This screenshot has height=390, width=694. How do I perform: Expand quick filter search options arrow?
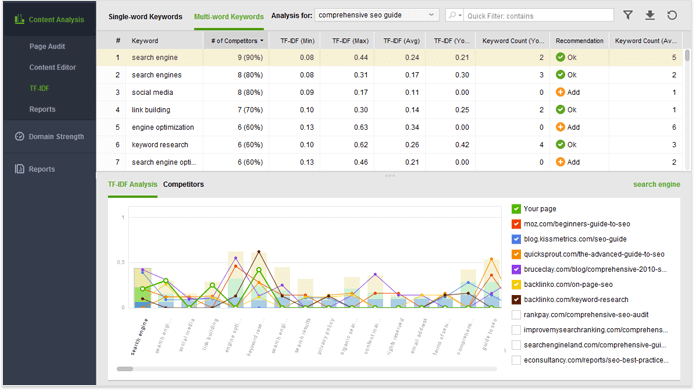pyautogui.click(x=460, y=16)
